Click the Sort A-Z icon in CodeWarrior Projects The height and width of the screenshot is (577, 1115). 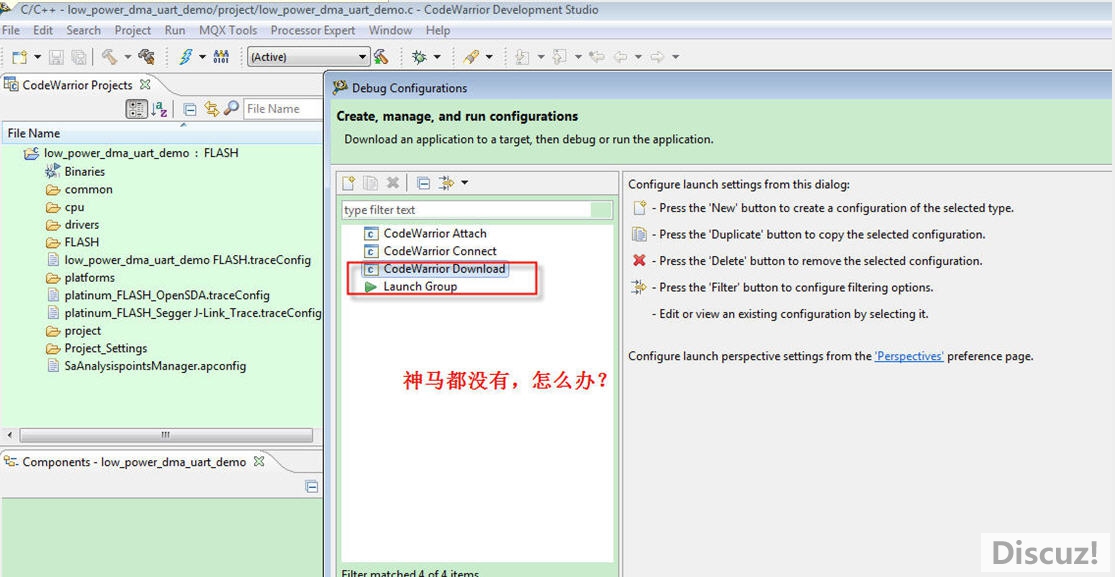(x=160, y=109)
